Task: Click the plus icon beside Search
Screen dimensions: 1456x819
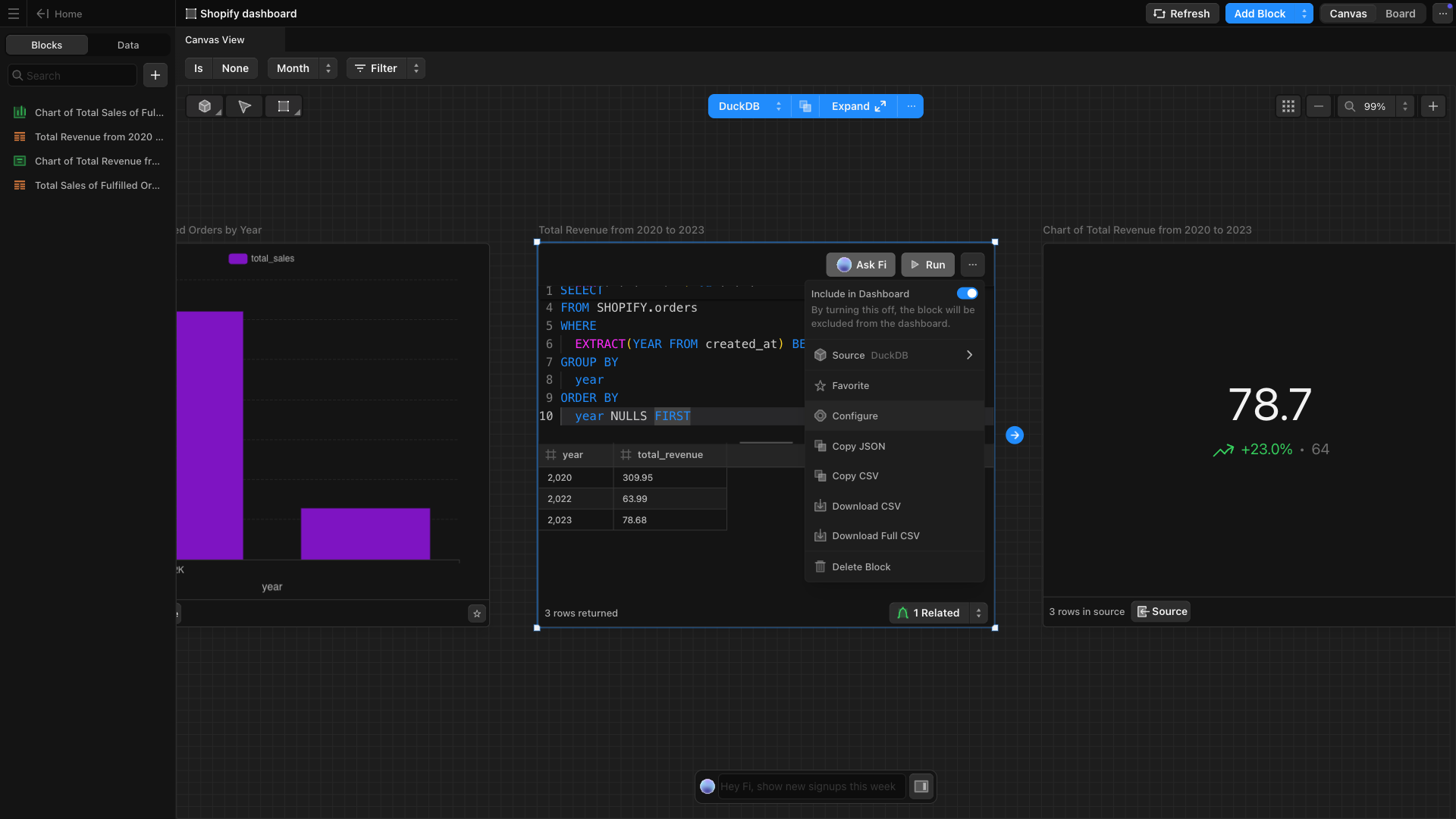Action: click(x=155, y=75)
